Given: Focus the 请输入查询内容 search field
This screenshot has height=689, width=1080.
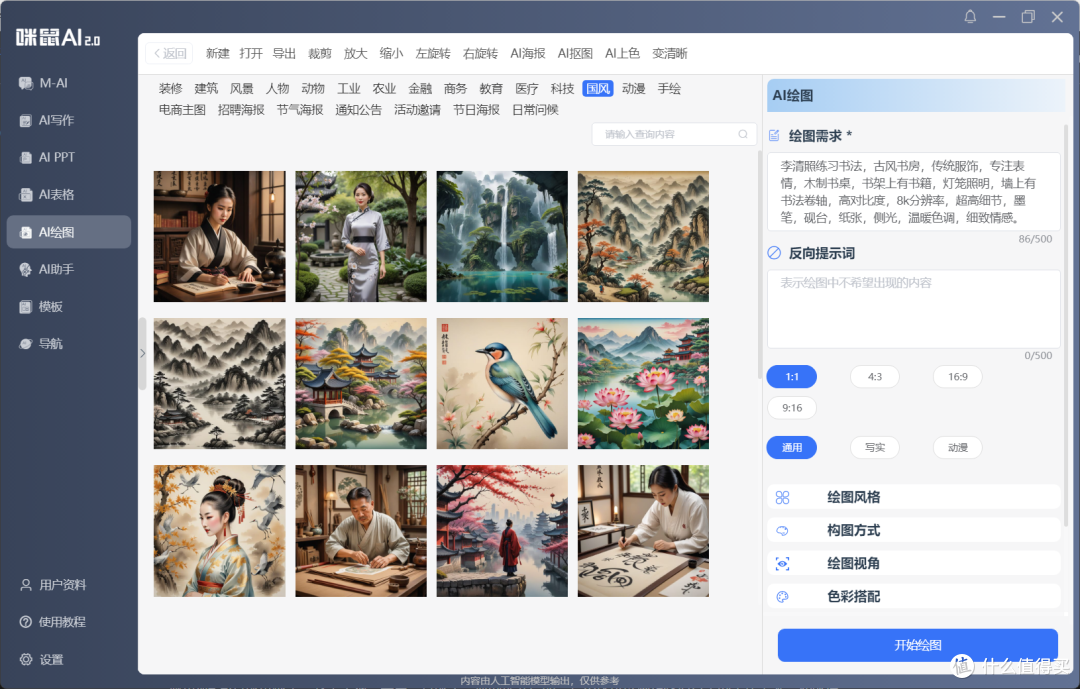Looking at the screenshot, I should pyautogui.click(x=674, y=134).
